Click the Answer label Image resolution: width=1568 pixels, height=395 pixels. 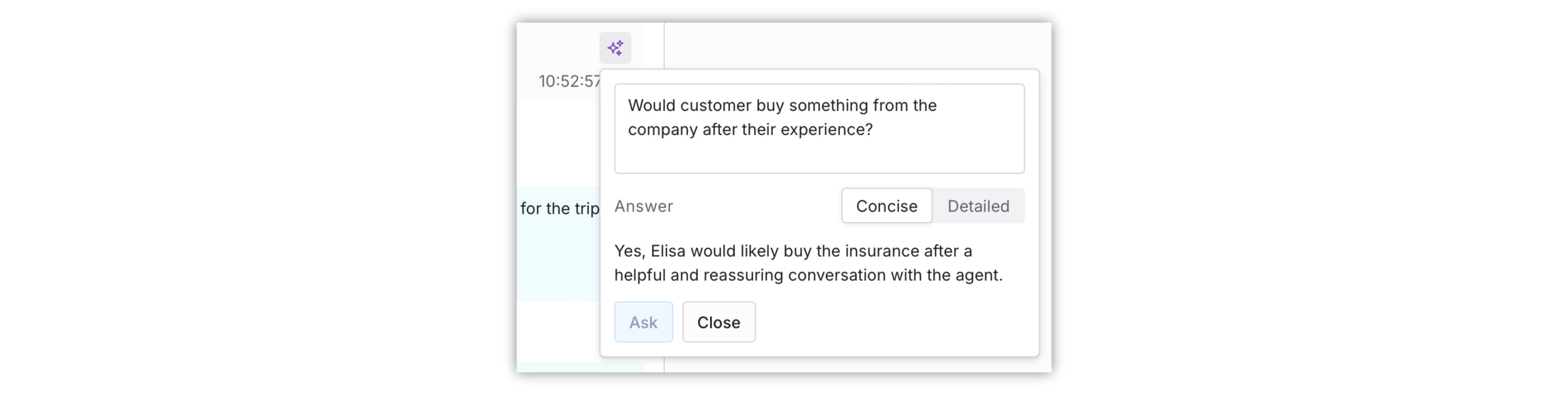click(643, 206)
